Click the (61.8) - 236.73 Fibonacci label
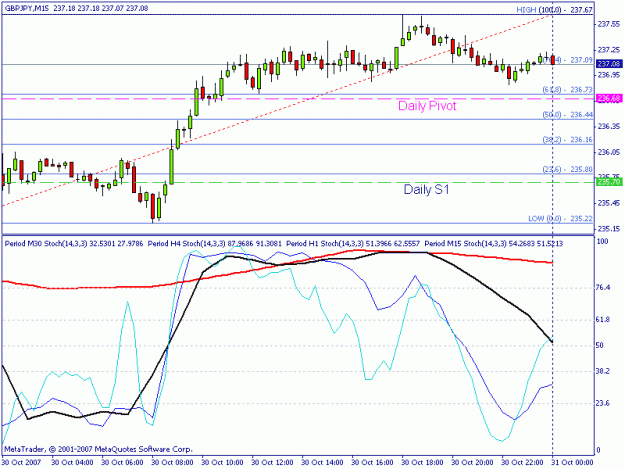Screen dimensions: 625x469 click(x=568, y=90)
